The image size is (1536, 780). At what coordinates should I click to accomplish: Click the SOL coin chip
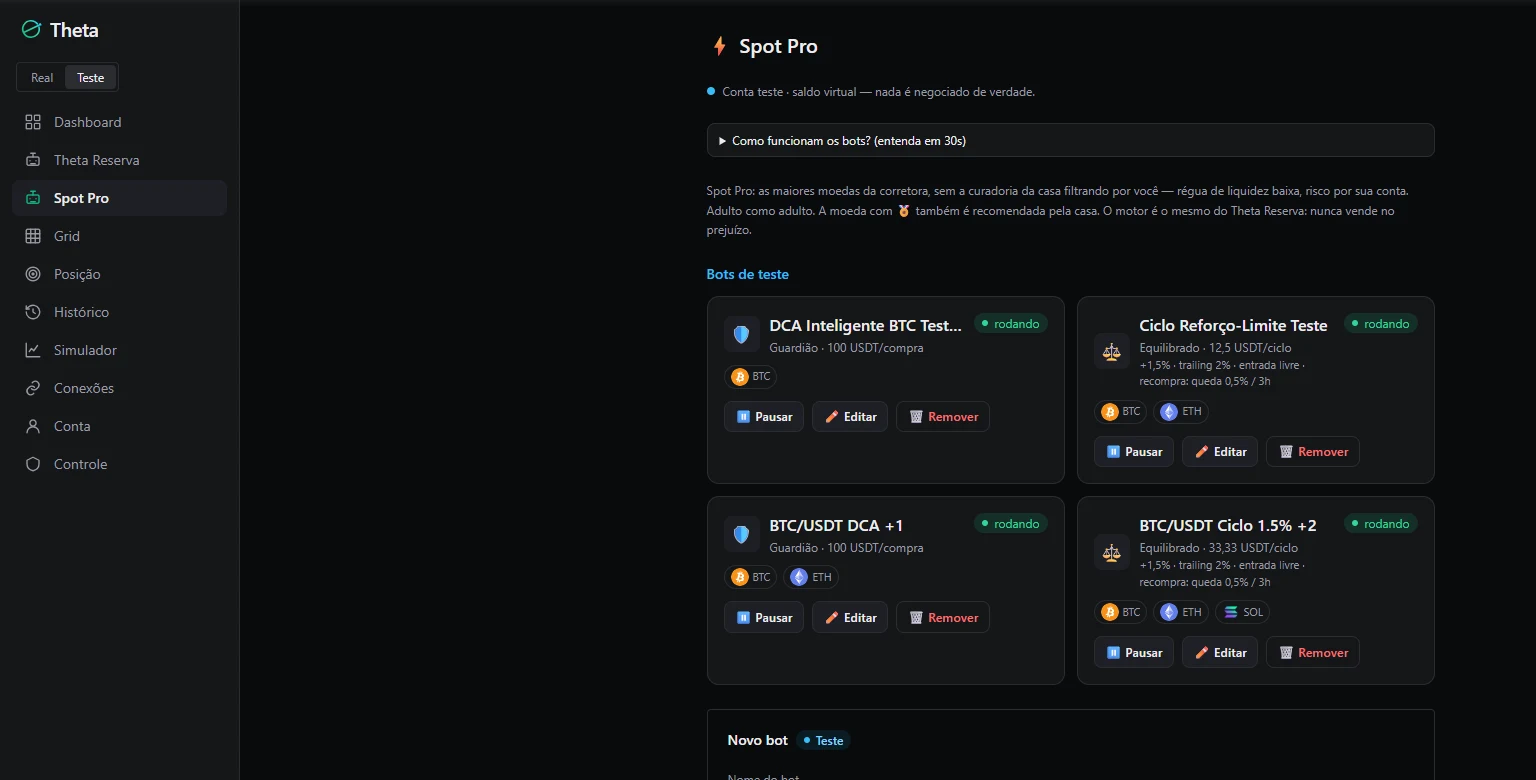pyautogui.click(x=1242, y=612)
